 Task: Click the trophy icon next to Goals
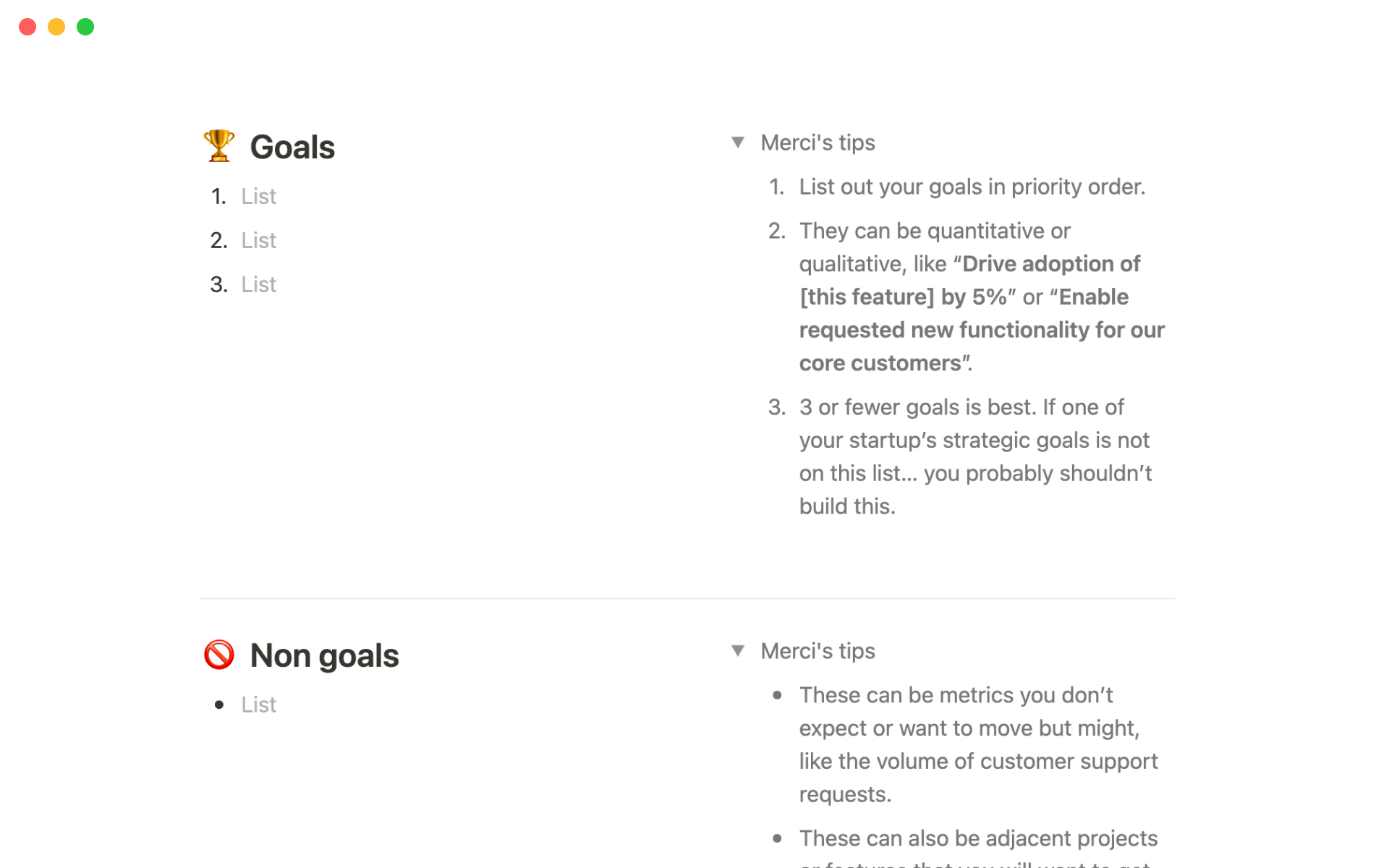[x=218, y=146]
